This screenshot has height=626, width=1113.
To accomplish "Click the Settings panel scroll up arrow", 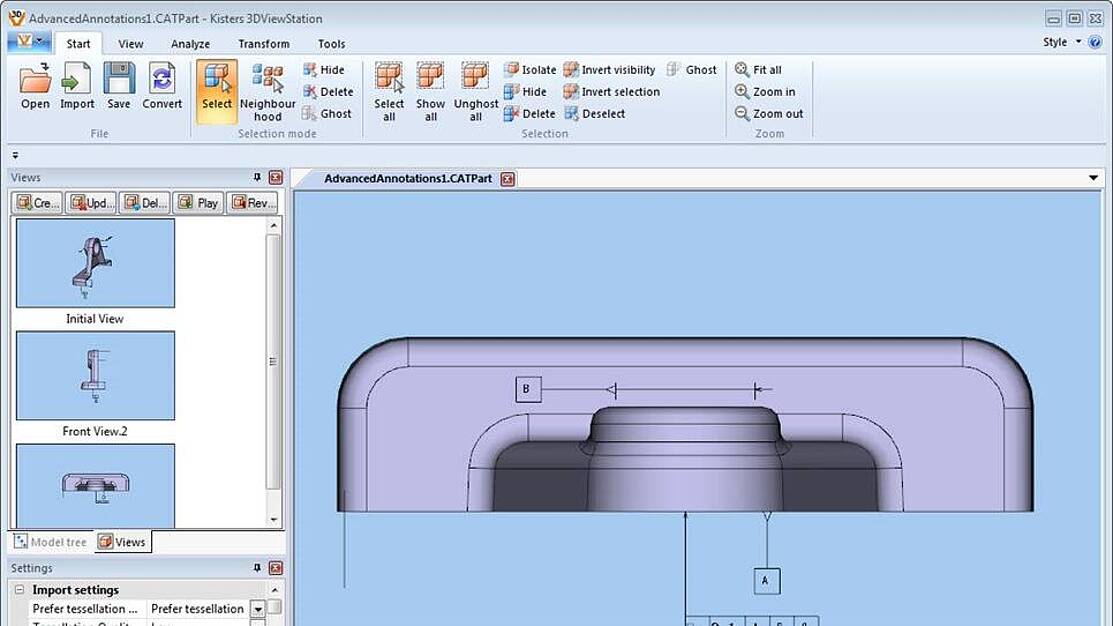I will point(275,590).
